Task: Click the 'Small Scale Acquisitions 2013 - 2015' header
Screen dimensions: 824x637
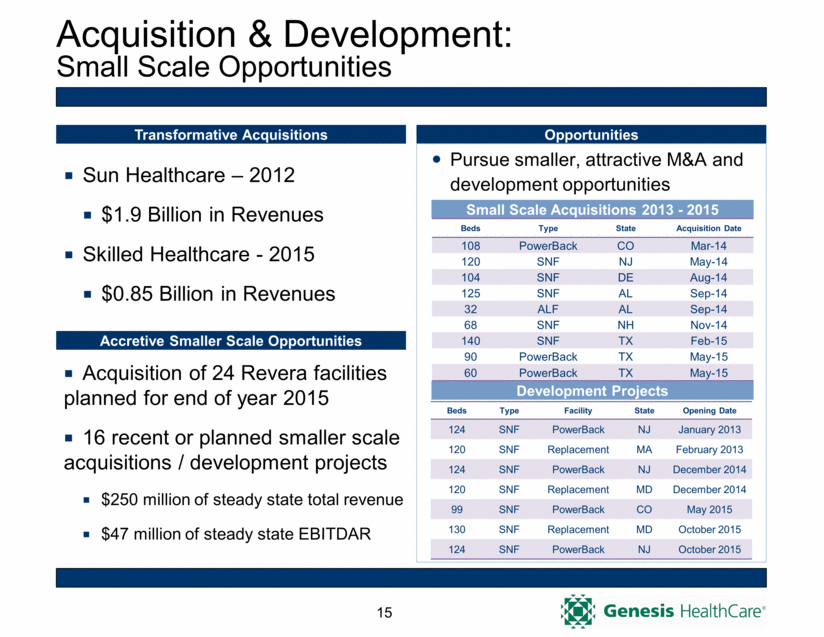Action: coord(592,210)
